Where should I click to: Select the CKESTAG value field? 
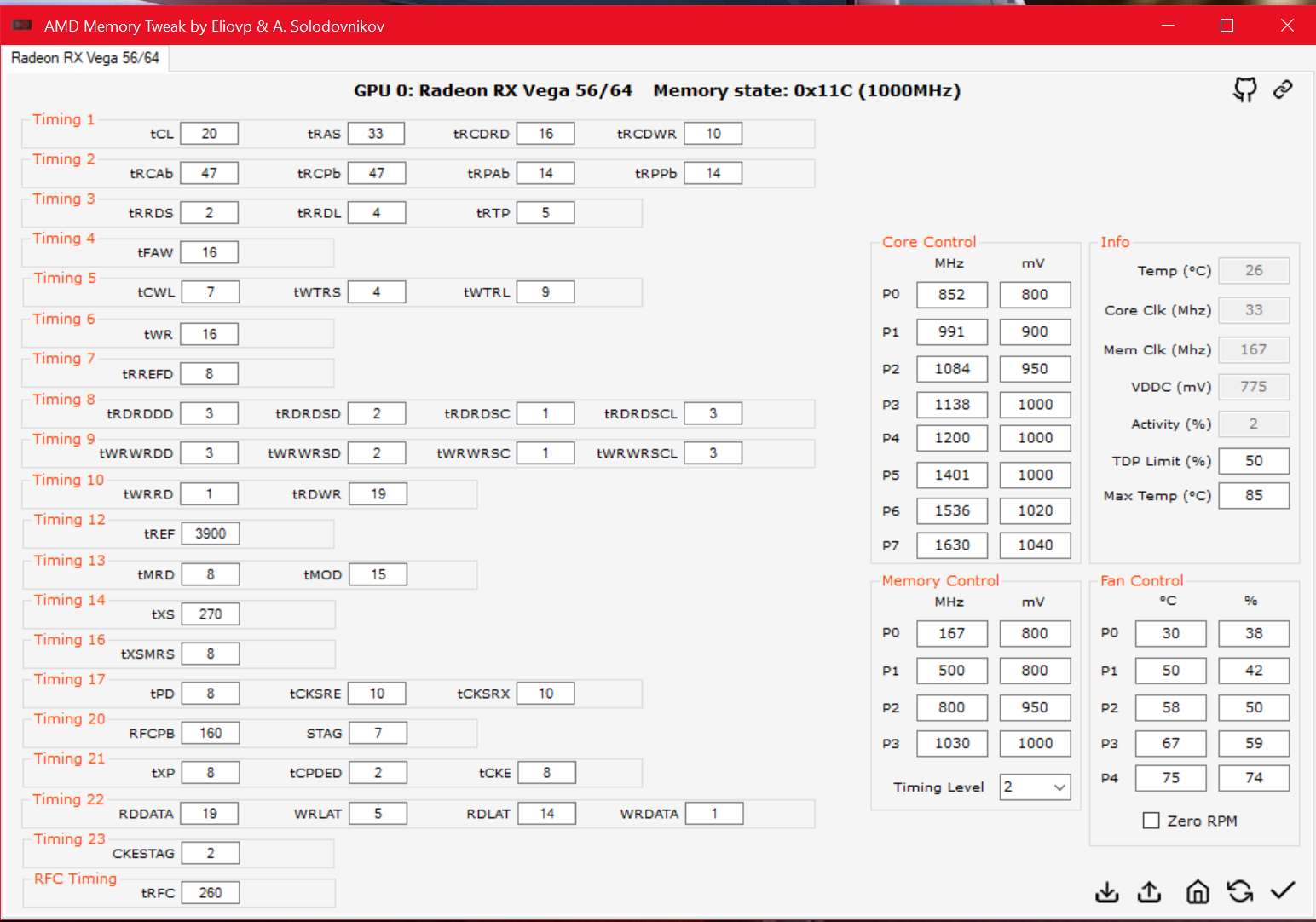(211, 853)
